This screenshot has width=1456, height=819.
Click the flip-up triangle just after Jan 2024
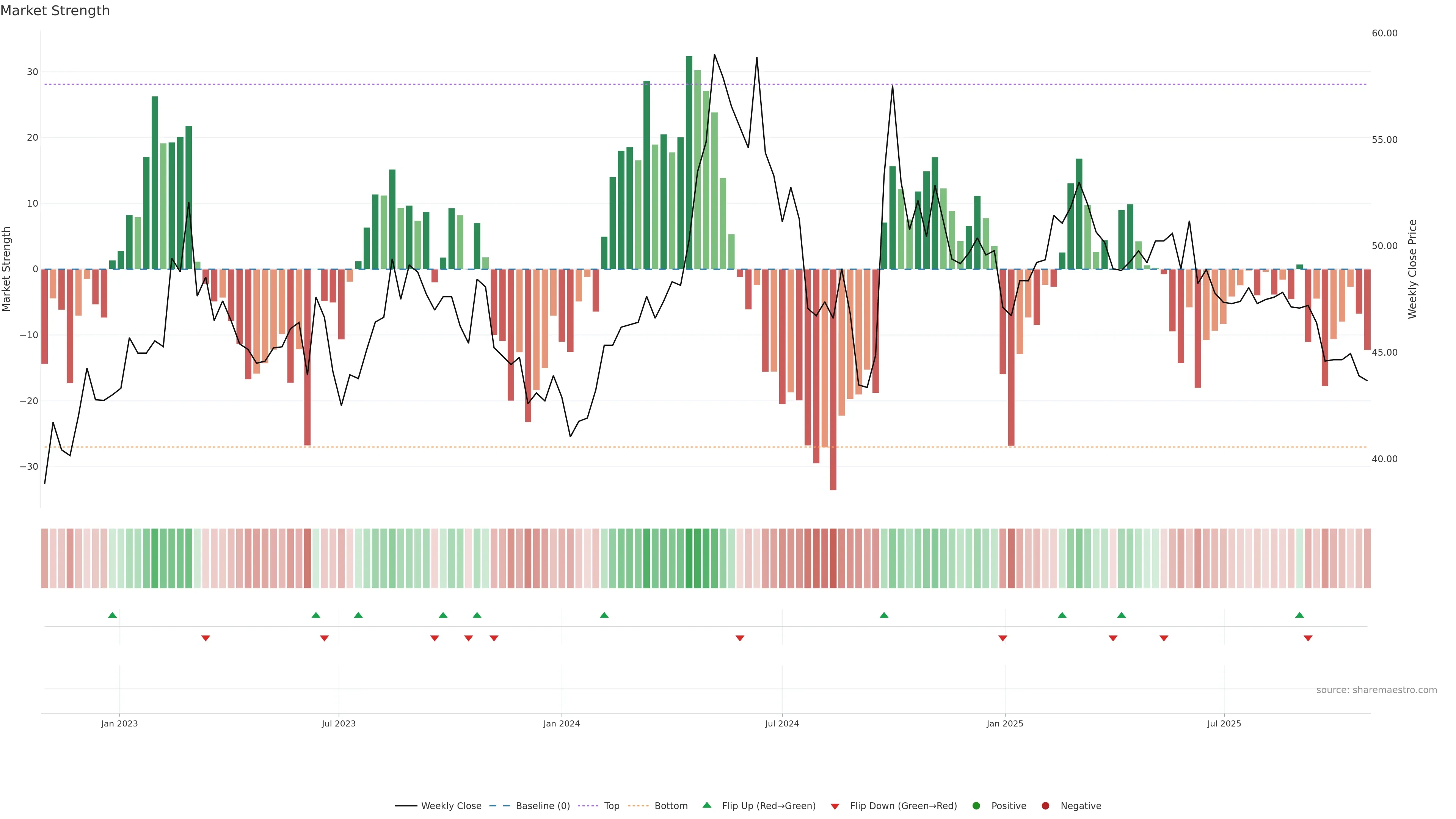coord(604,615)
